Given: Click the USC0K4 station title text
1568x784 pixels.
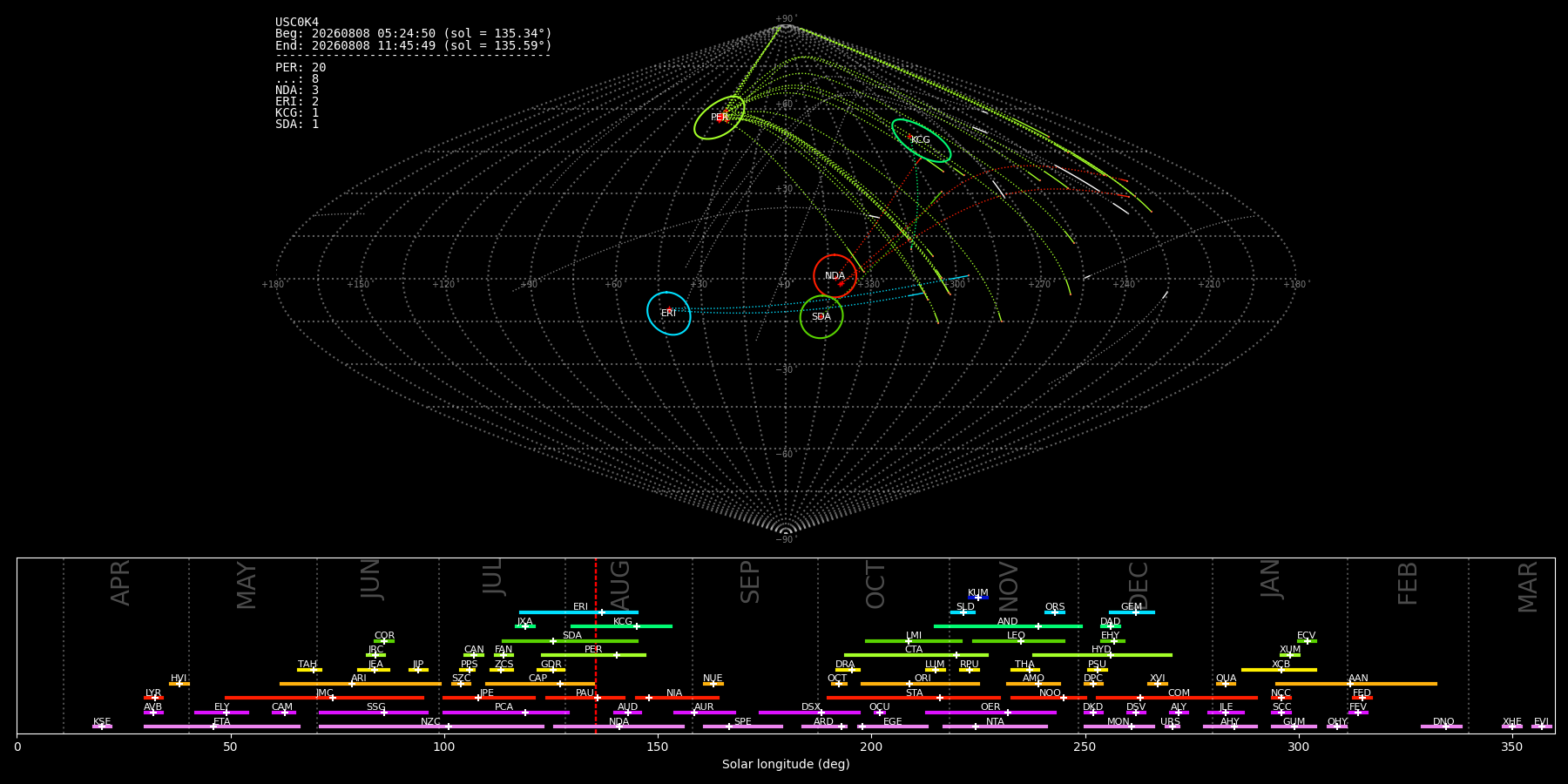Looking at the screenshot, I should pyautogui.click(x=297, y=23).
